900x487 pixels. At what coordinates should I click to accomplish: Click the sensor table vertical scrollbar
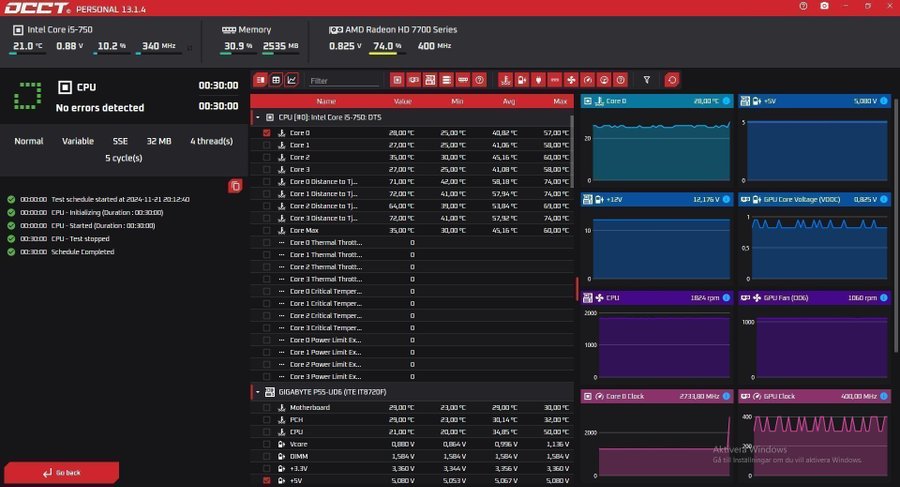click(x=572, y=151)
